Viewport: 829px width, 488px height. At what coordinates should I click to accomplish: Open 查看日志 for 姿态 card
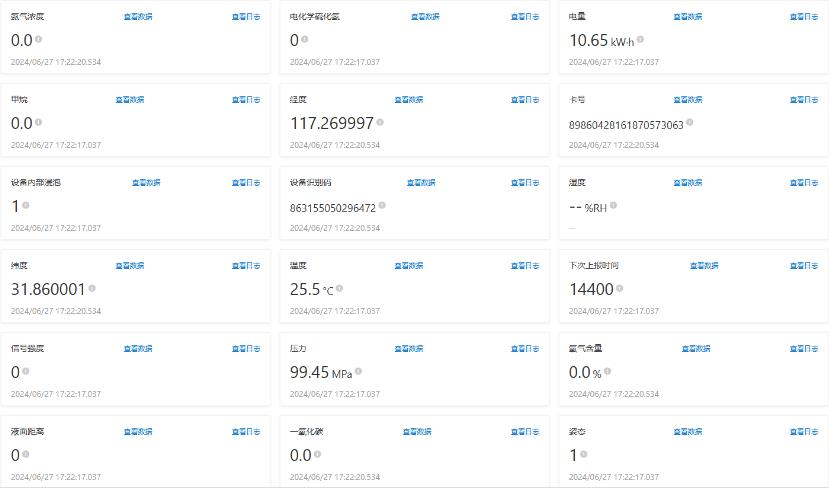804,432
